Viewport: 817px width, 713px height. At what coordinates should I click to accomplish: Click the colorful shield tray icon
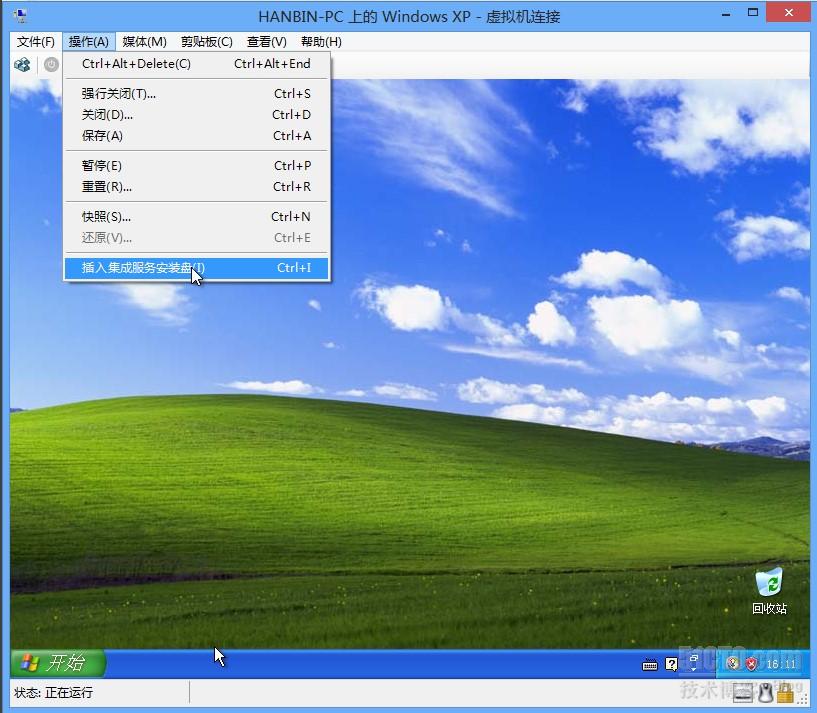point(733,663)
